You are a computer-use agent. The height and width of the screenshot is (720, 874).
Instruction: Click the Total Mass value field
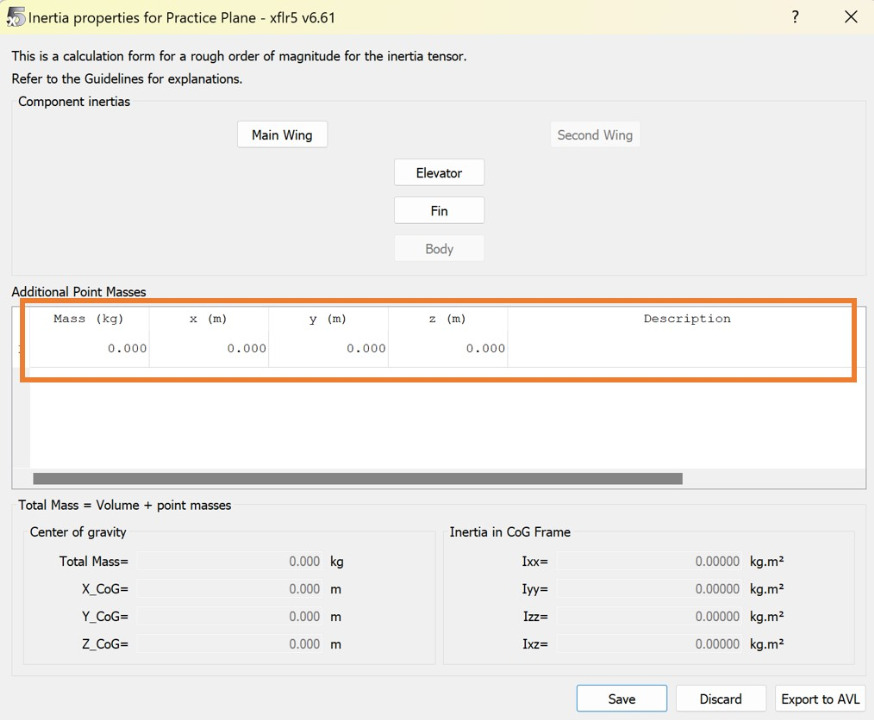(x=230, y=562)
